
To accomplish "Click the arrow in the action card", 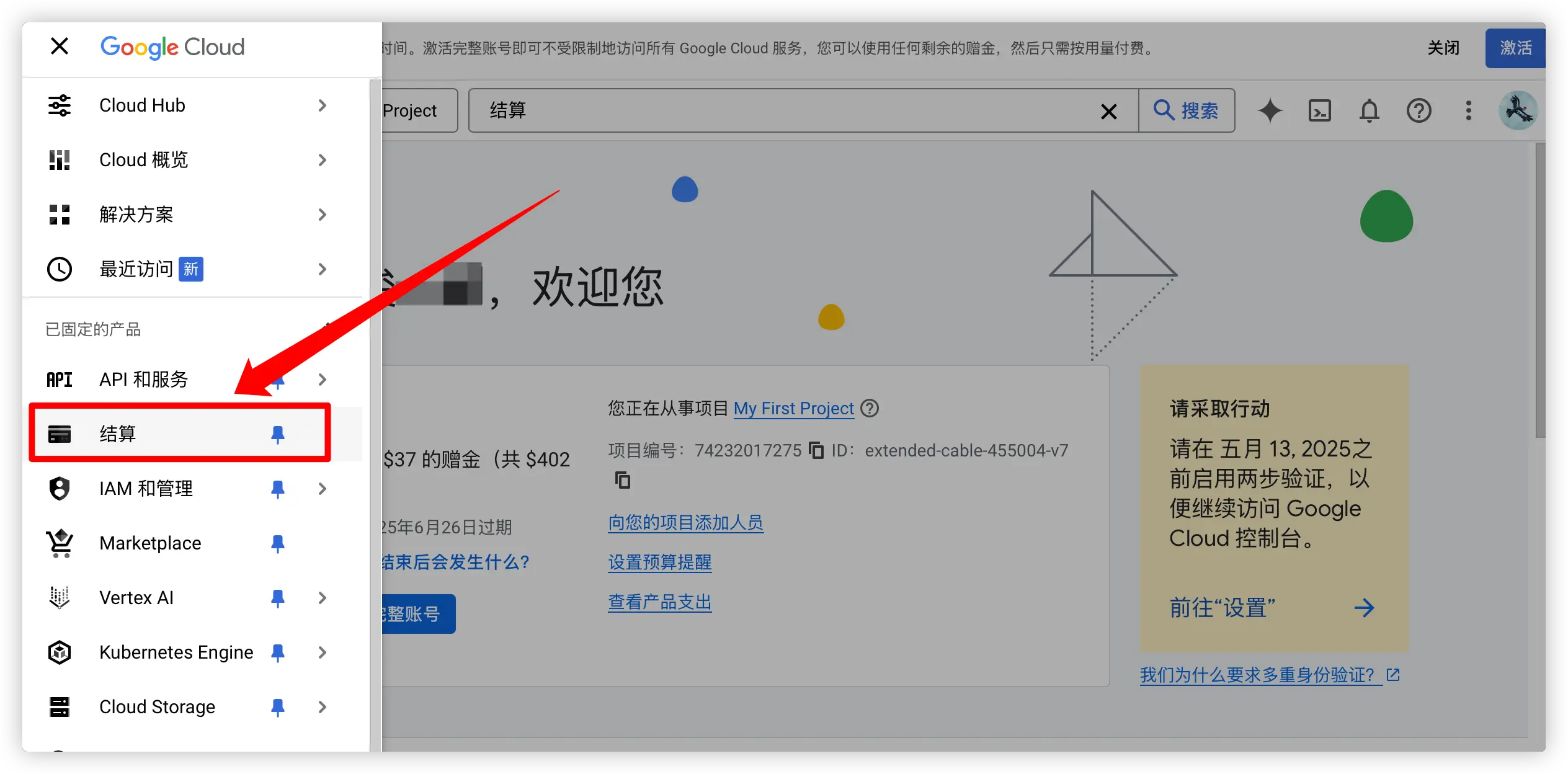I will (x=1364, y=608).
